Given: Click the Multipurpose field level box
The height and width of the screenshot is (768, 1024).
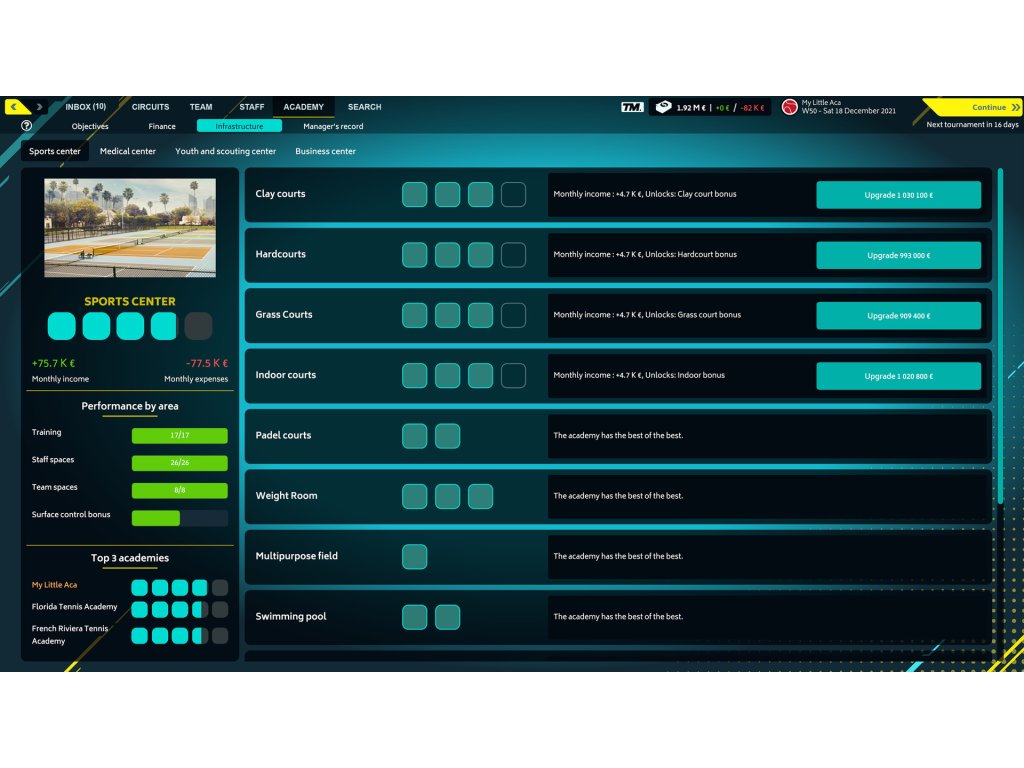Looking at the screenshot, I should [415, 556].
